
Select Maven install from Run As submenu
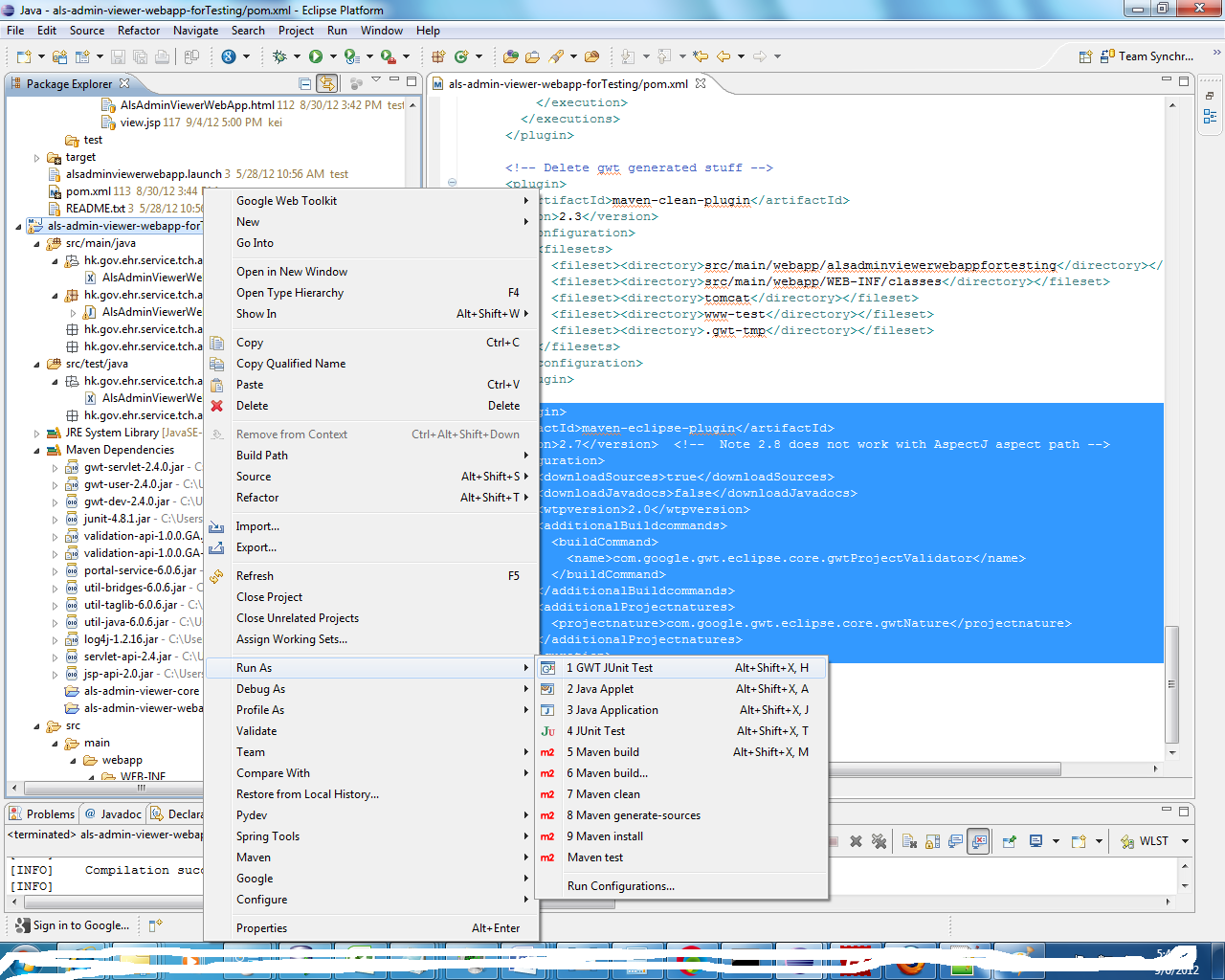pos(681,836)
